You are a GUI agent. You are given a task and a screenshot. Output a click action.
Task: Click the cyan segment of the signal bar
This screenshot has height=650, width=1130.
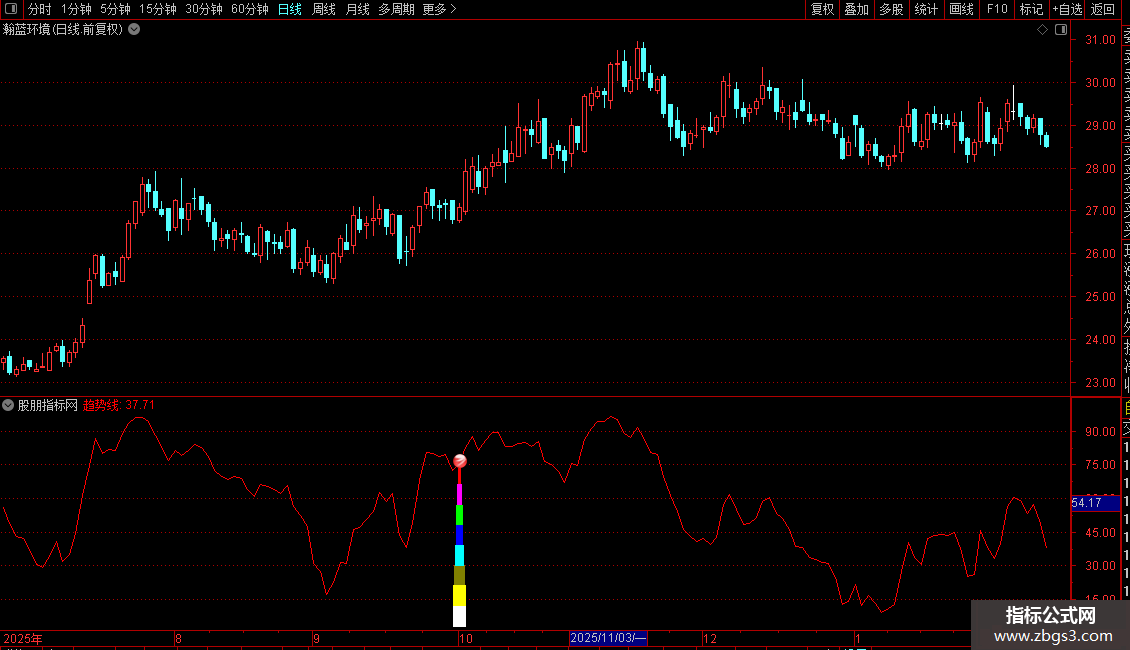[460, 555]
